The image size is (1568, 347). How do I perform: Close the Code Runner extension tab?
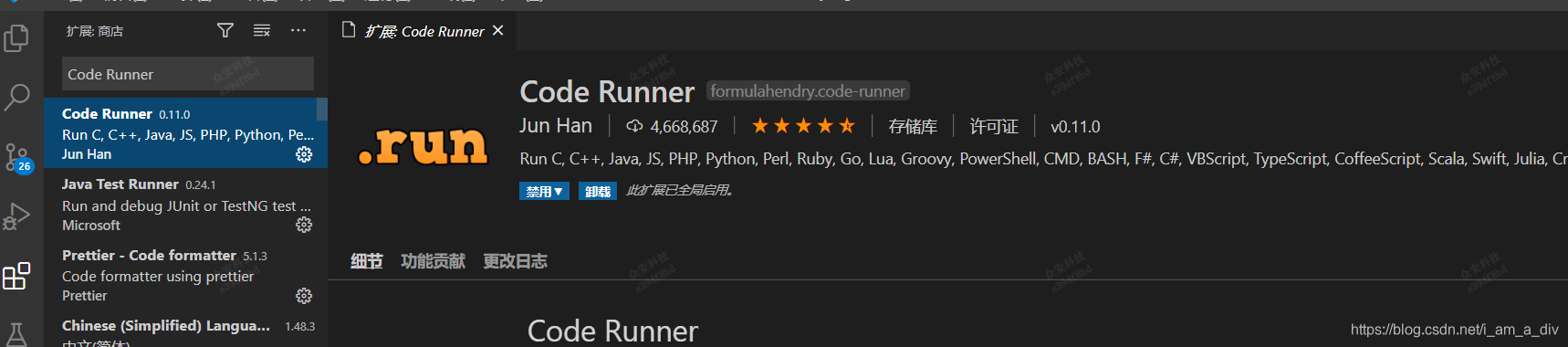coord(498,30)
